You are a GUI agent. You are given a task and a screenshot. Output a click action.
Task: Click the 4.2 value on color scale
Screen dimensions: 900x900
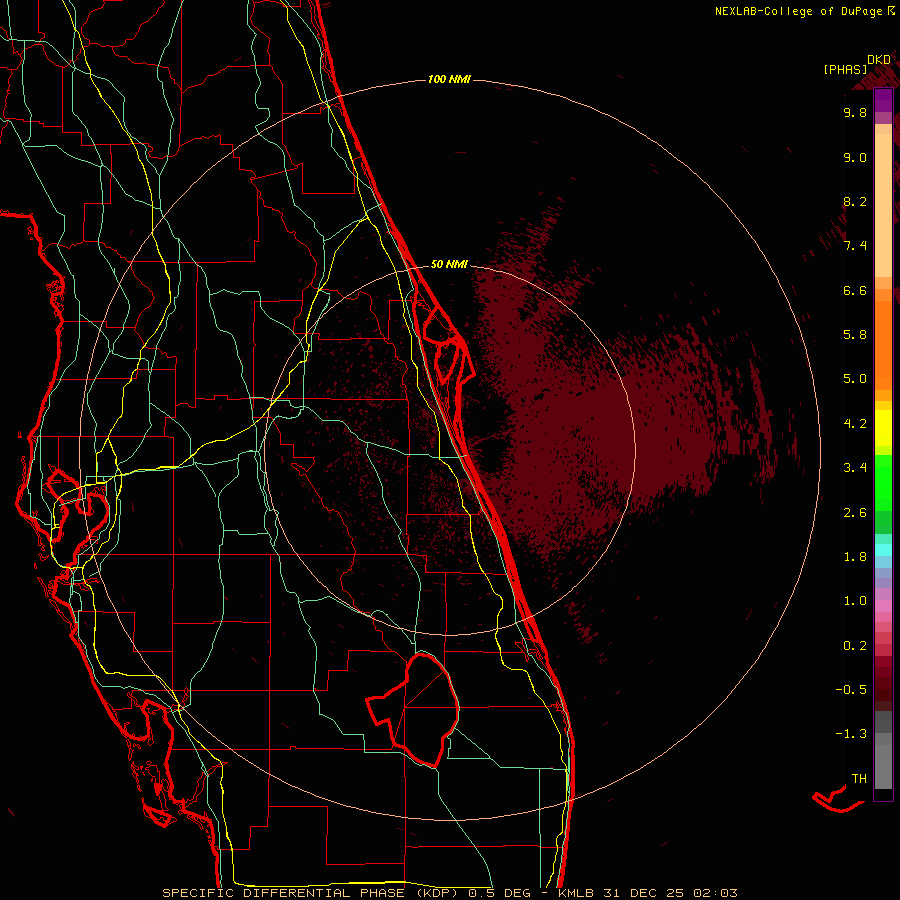pyautogui.click(x=855, y=424)
